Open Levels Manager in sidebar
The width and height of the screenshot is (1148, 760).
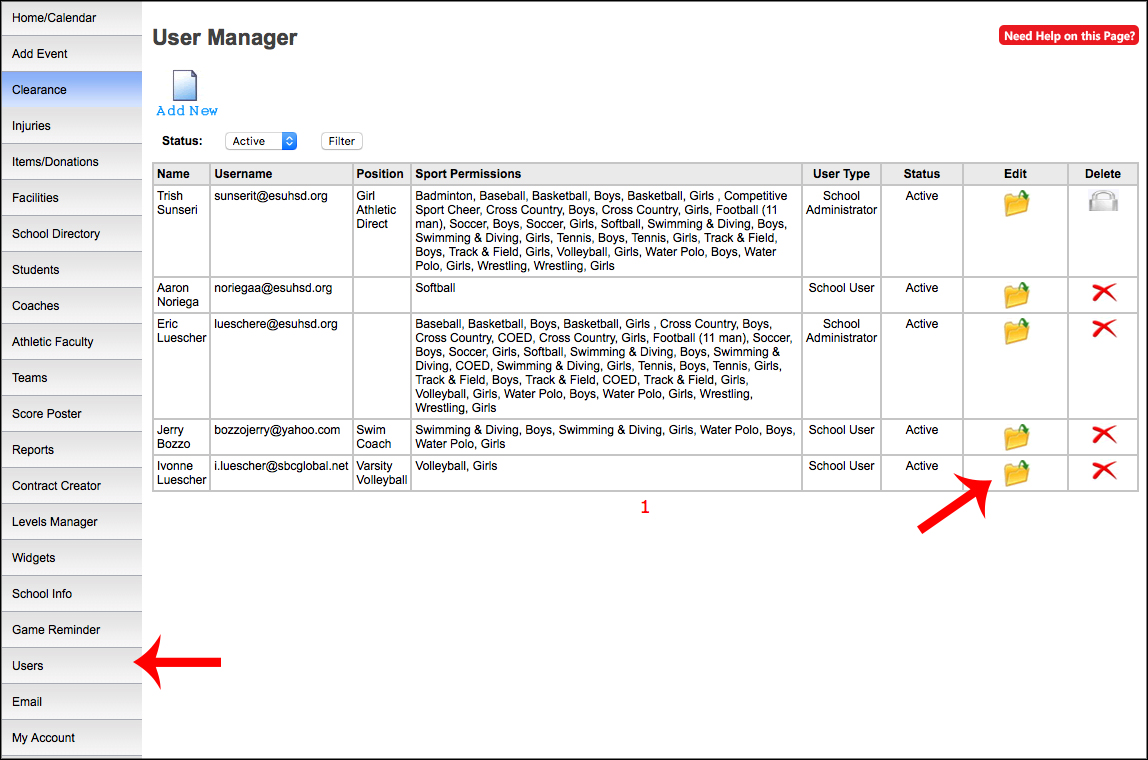click(x=72, y=521)
